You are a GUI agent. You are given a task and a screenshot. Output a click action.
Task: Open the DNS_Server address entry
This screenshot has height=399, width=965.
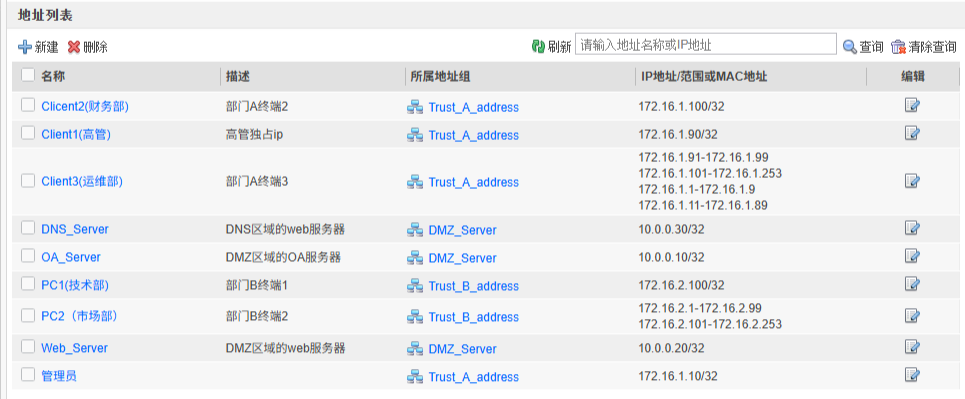point(74,230)
